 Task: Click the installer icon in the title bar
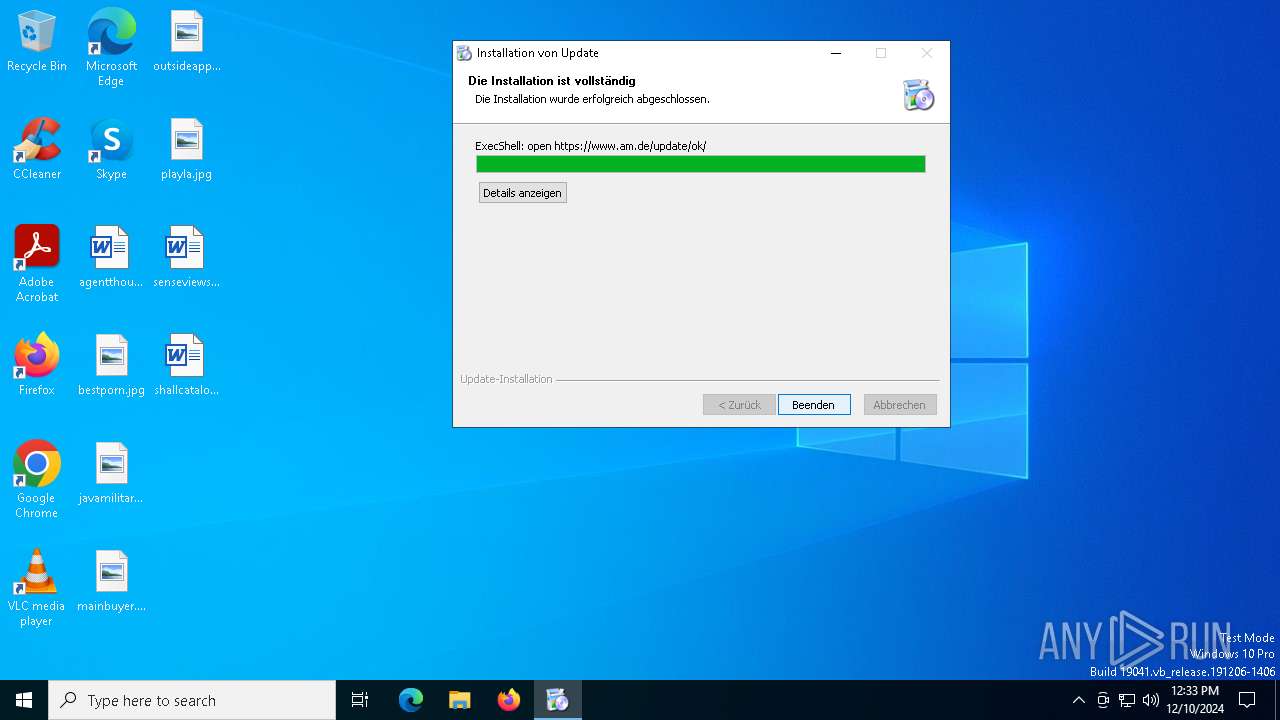point(464,53)
